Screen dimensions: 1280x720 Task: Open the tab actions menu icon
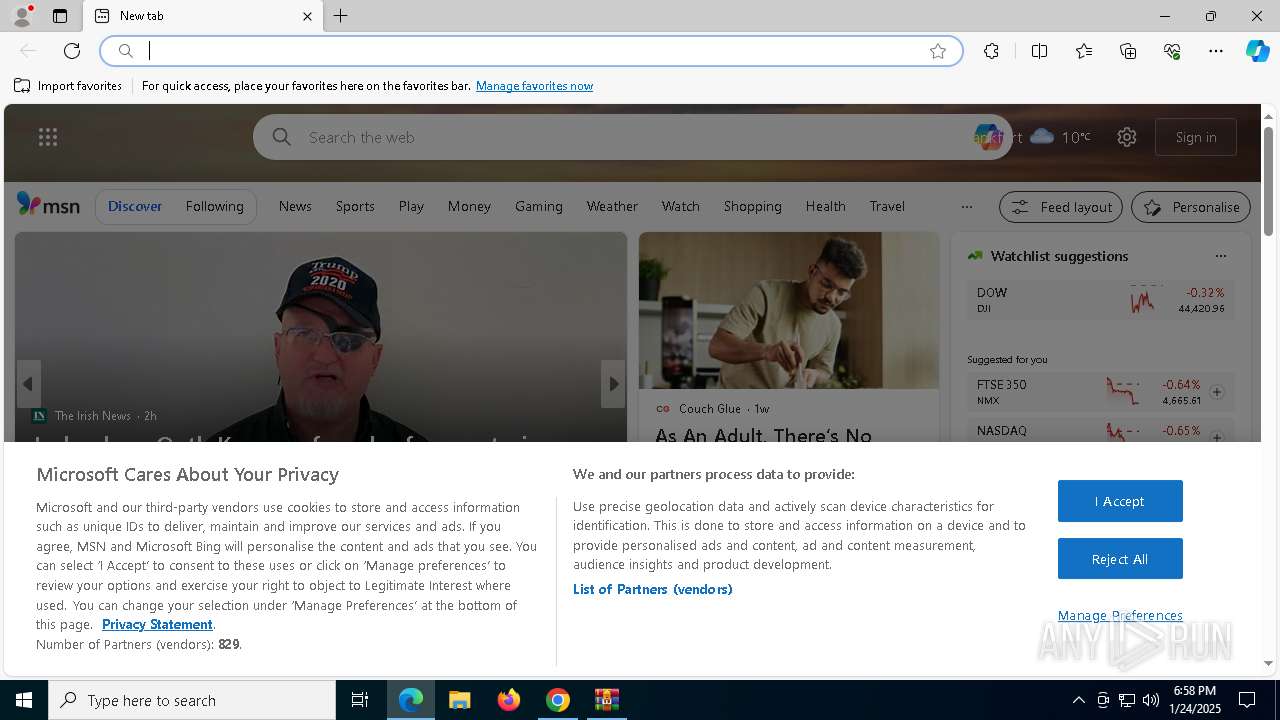tap(60, 16)
